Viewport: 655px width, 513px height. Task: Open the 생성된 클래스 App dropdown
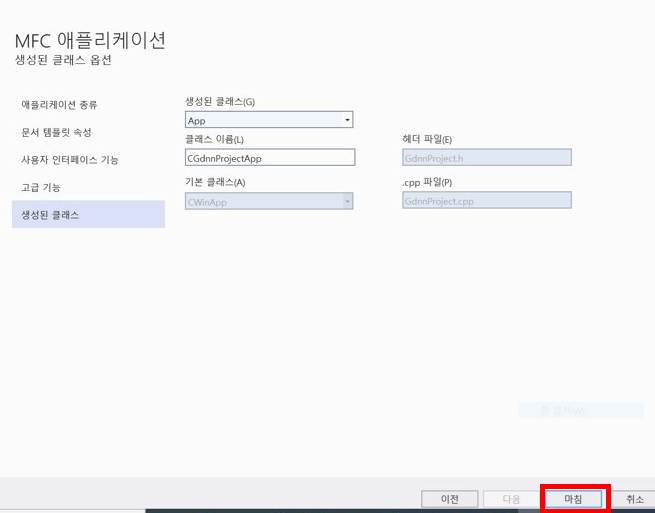(x=269, y=120)
